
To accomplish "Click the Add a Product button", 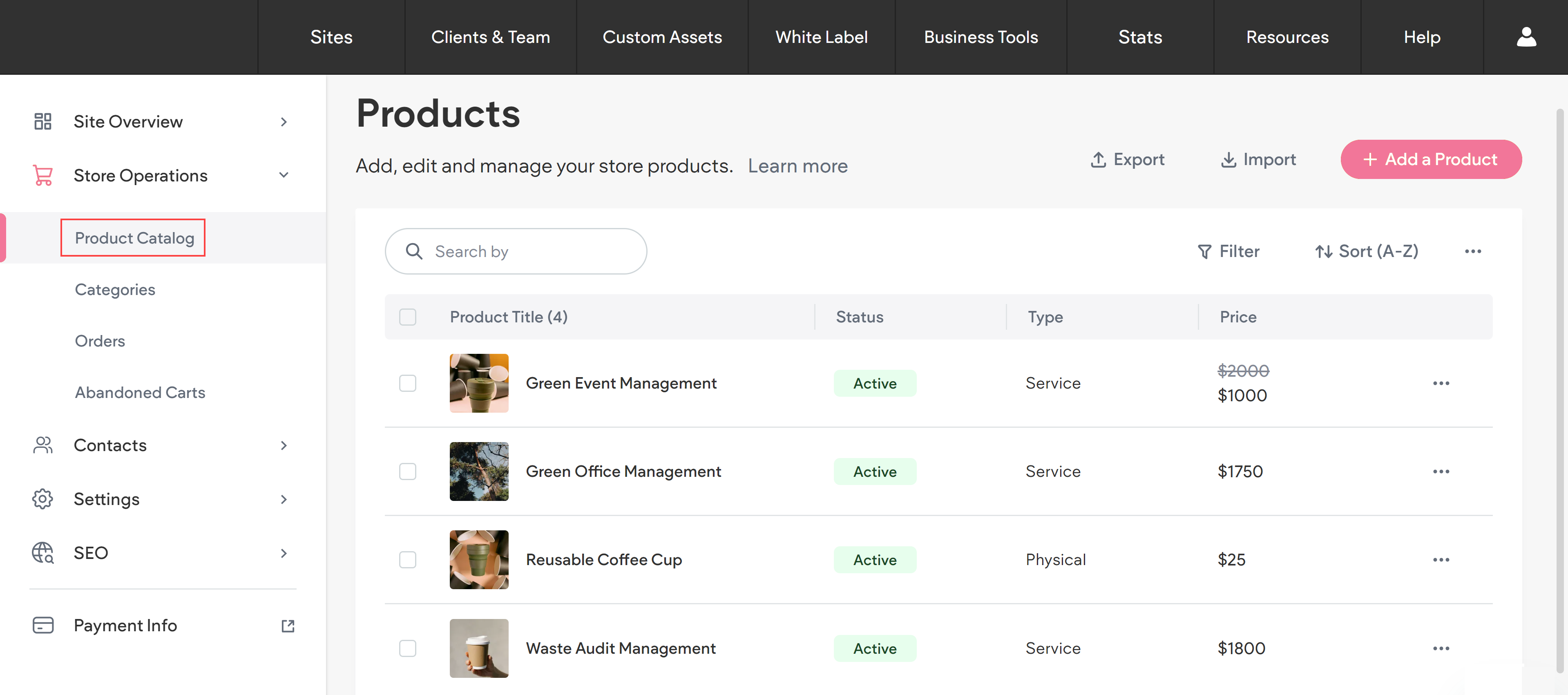I will click(1431, 159).
